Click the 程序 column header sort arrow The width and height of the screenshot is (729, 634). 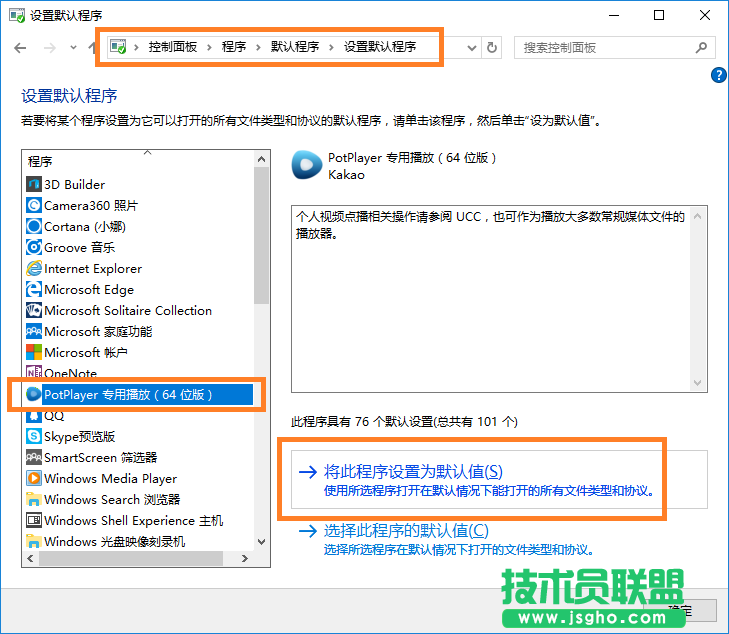148,152
